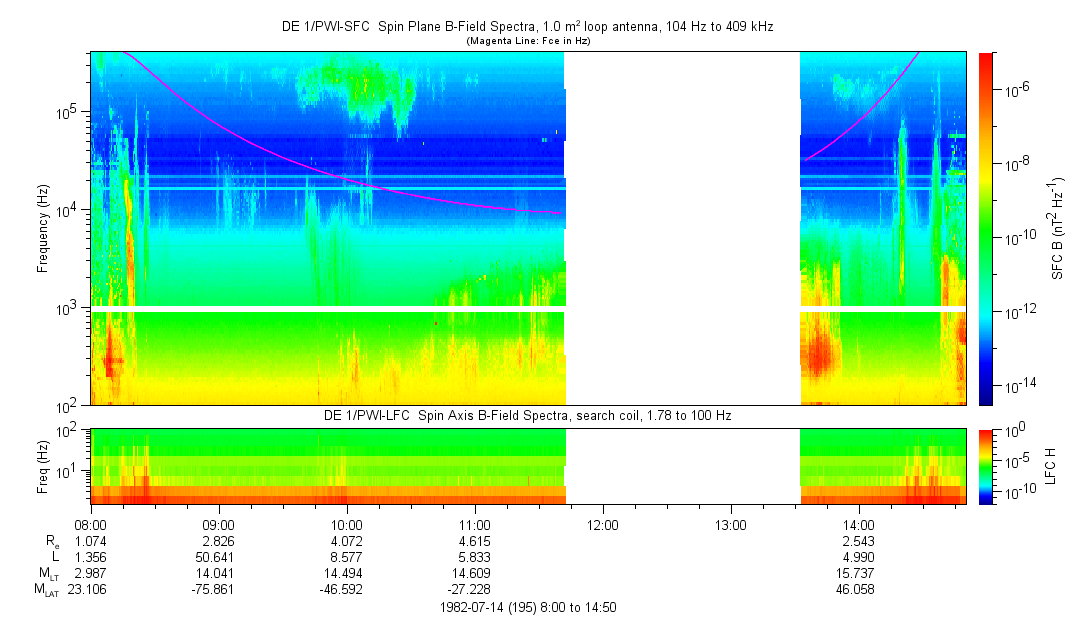Image resolution: width=1083 pixels, height=620 pixels.
Task: Click the 13:00 time axis label
Action: (731, 525)
